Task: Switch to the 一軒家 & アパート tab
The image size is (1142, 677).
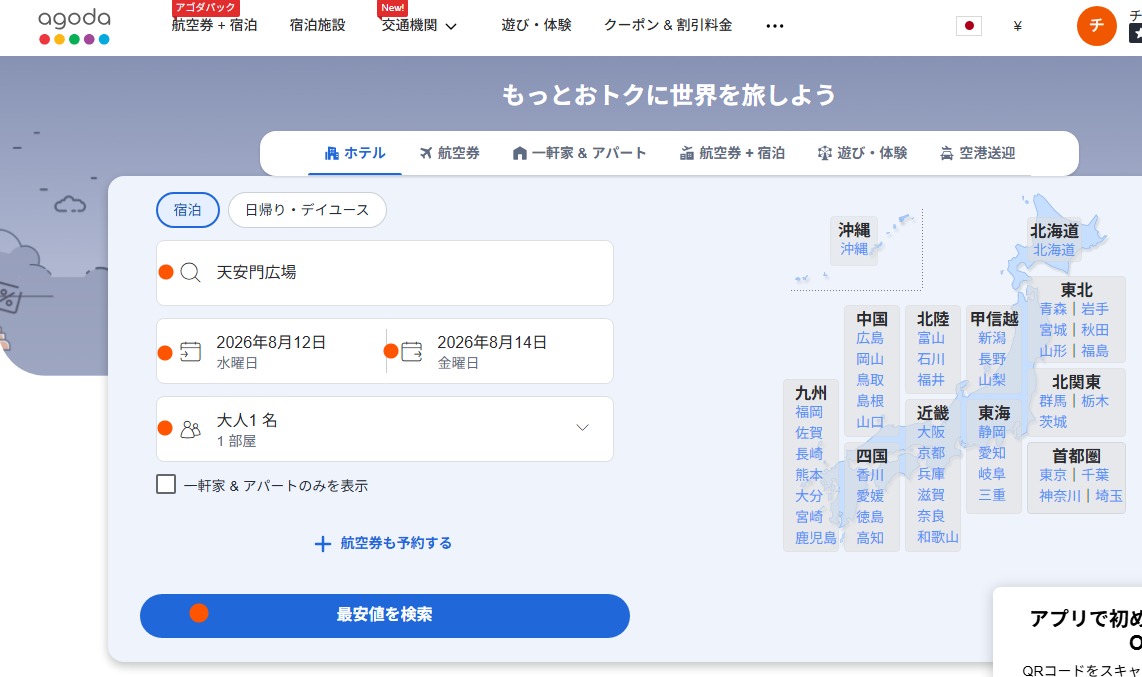Action: [x=579, y=153]
